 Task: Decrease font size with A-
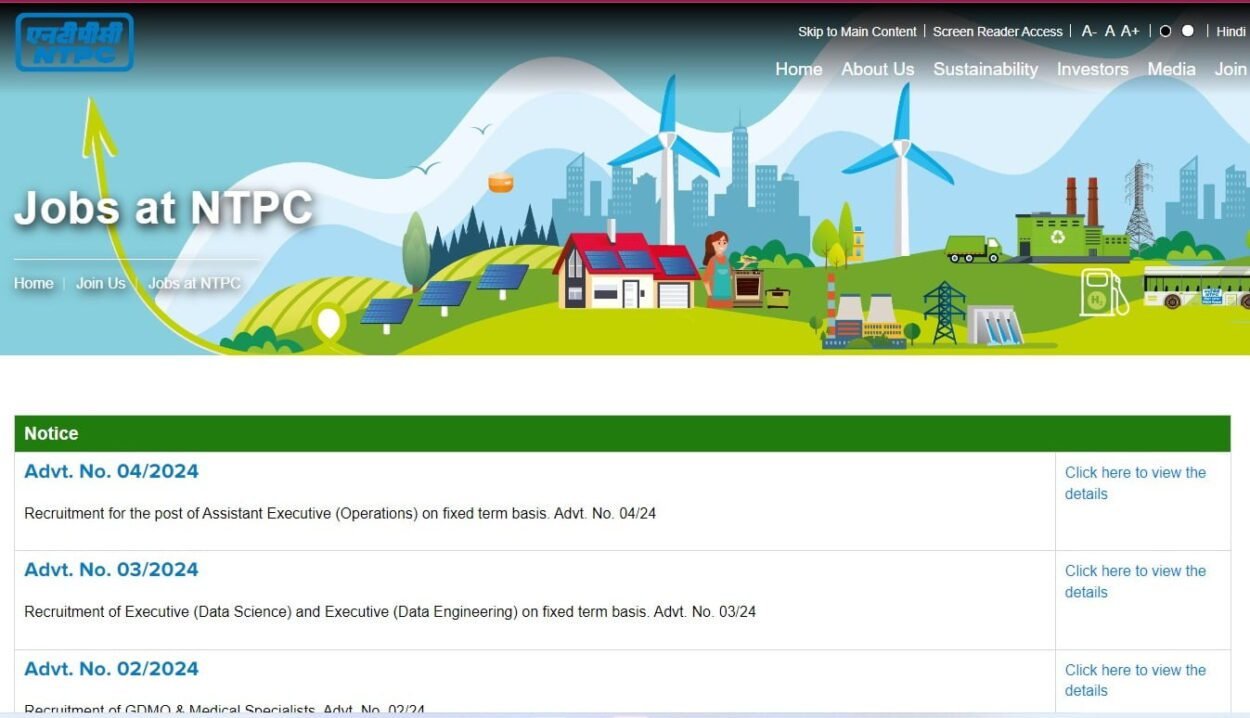click(1089, 31)
